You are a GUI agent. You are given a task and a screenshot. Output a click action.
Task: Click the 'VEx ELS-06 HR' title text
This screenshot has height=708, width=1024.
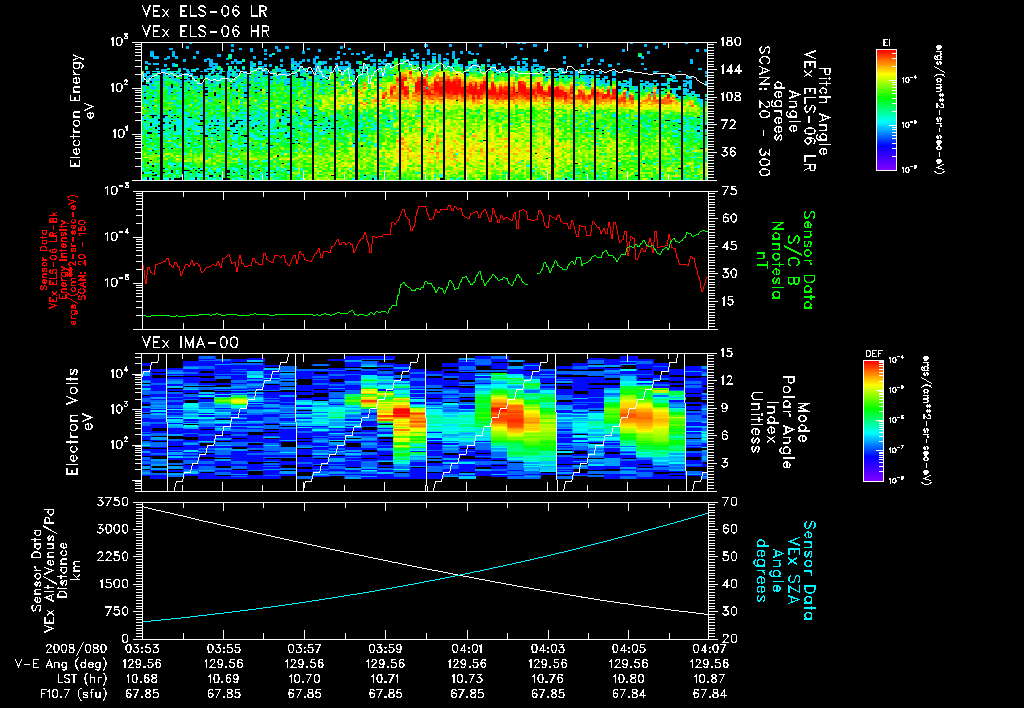coord(205,31)
